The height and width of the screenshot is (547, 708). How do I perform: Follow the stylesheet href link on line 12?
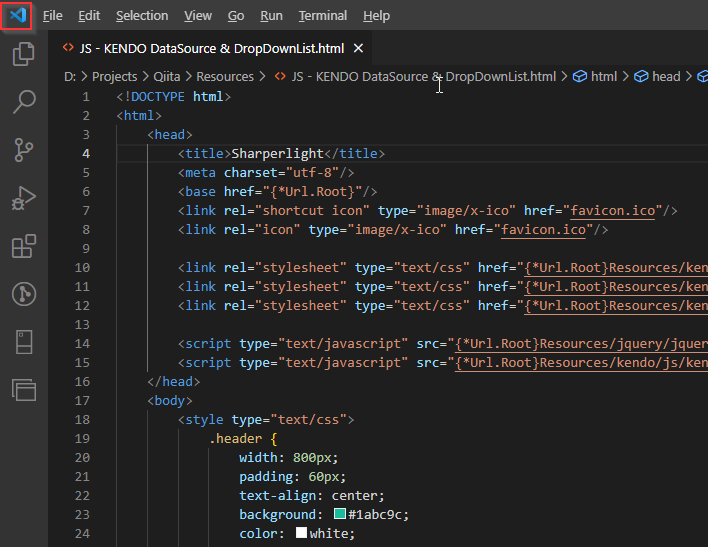(x=616, y=306)
